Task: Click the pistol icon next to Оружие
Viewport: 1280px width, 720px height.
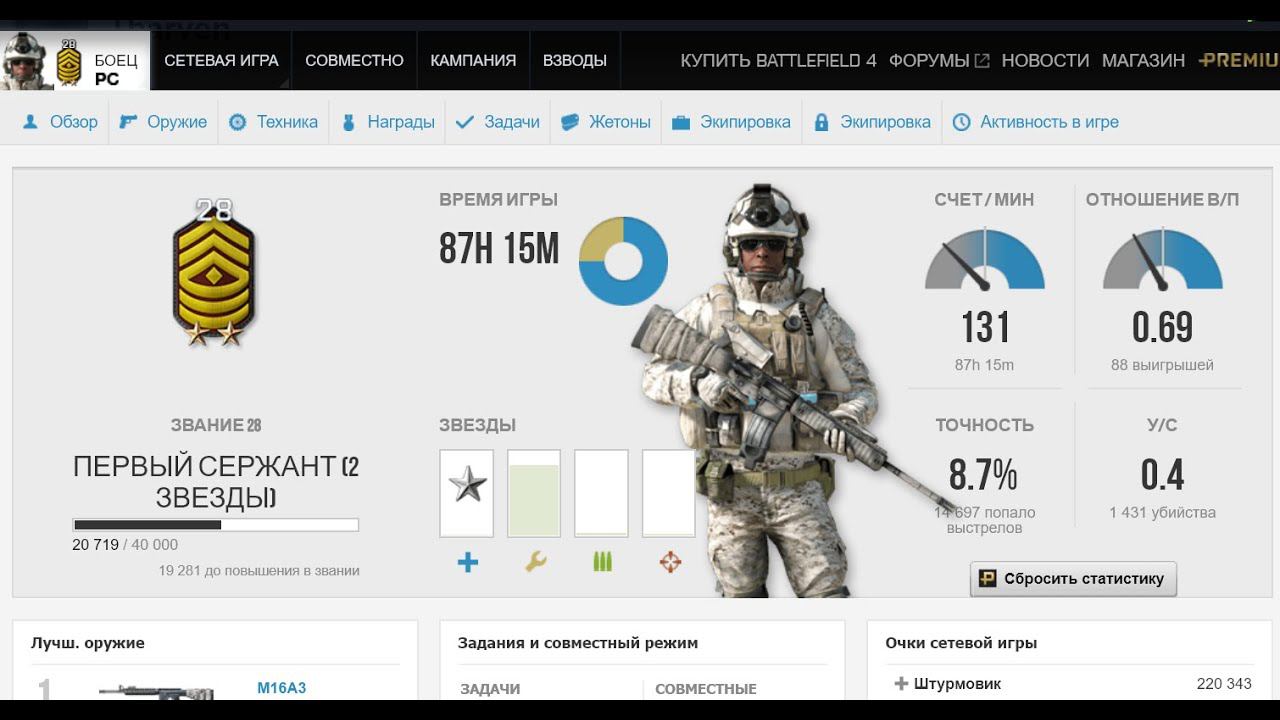Action: (x=128, y=122)
